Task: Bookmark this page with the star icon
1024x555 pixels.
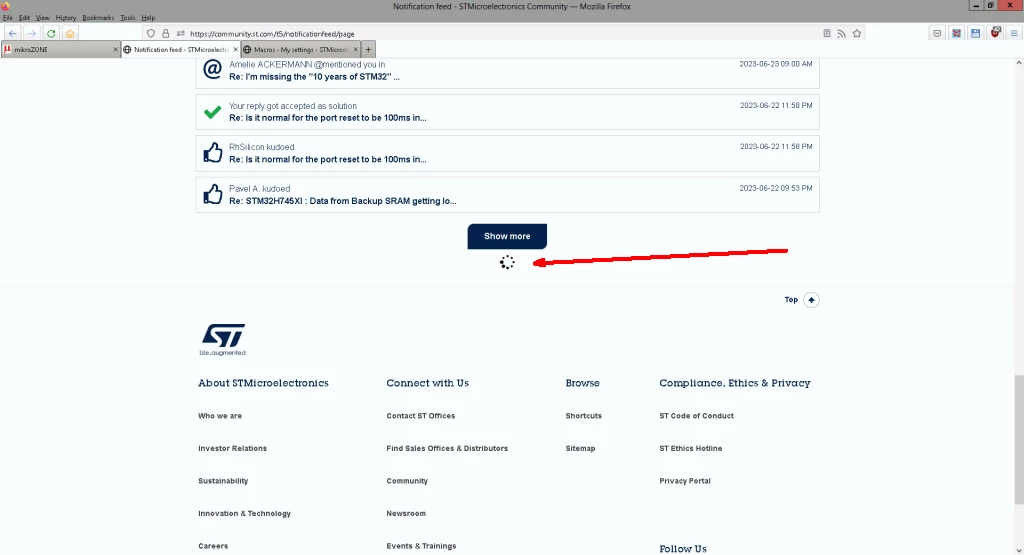Action: pyautogui.click(x=857, y=33)
